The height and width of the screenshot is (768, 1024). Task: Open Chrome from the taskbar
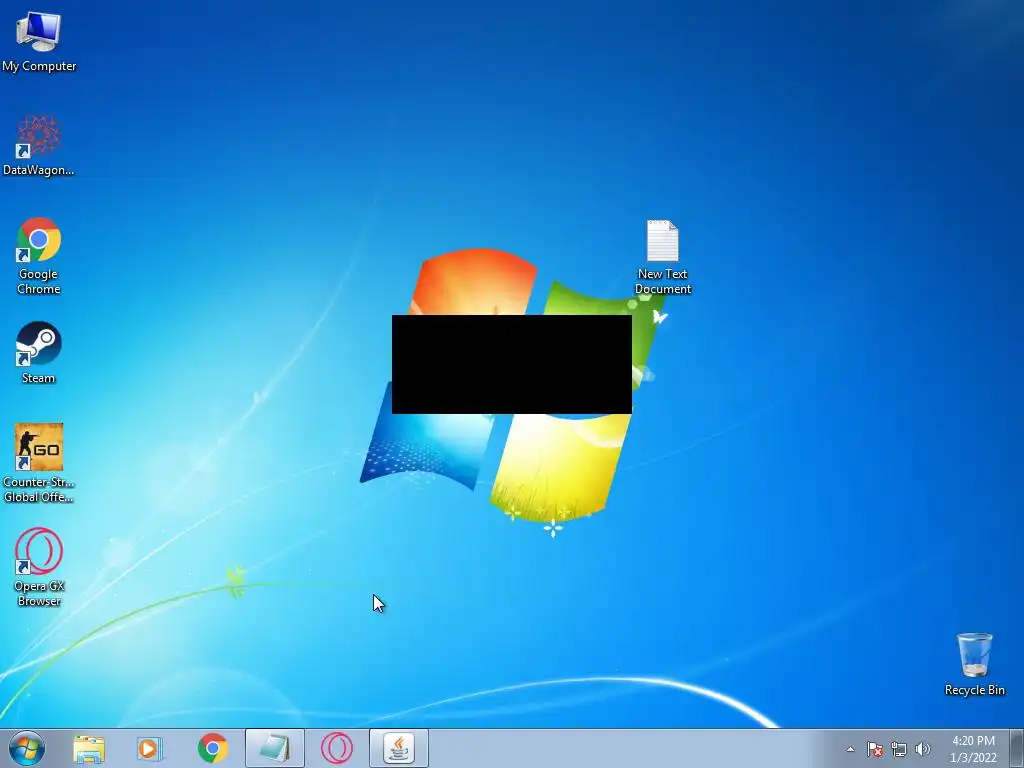[x=212, y=748]
